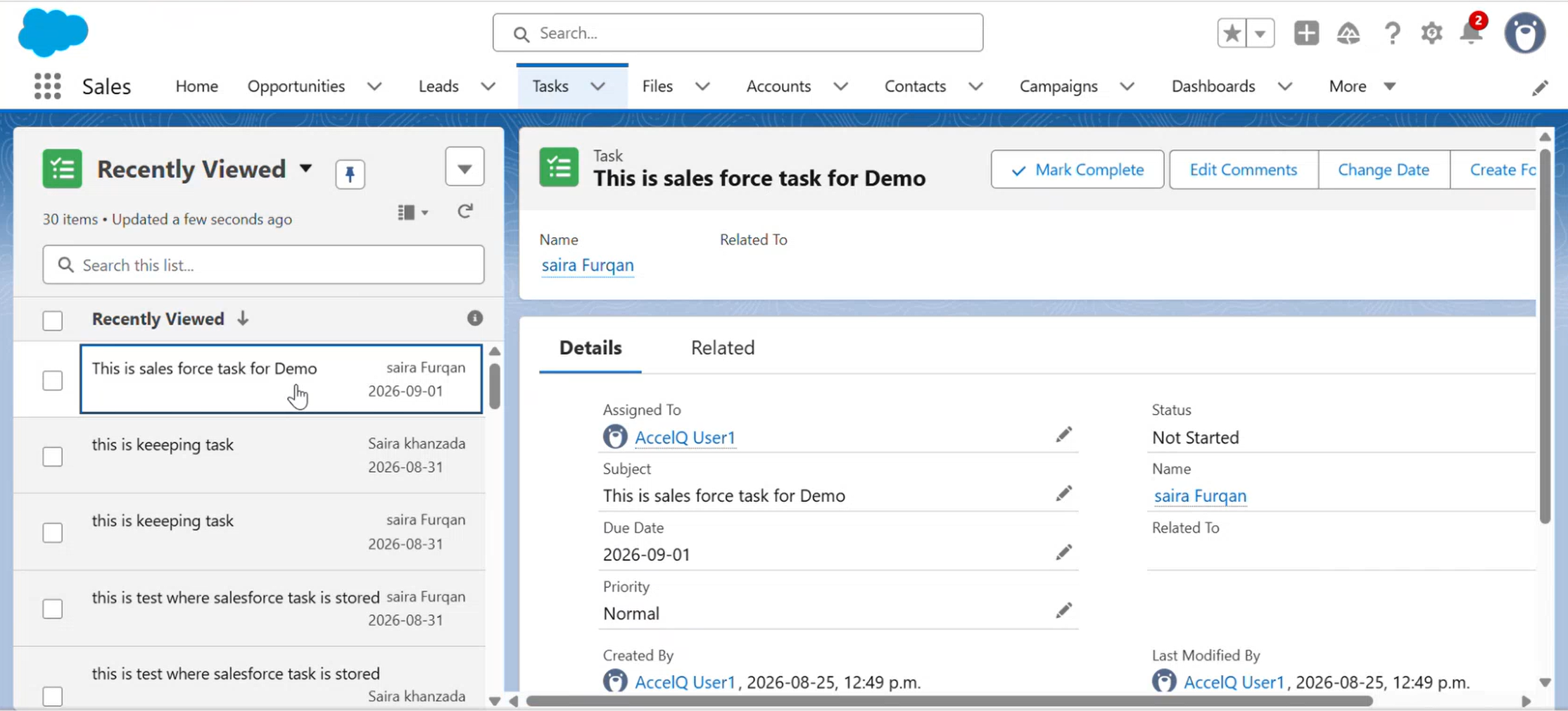1568x711 pixels.
Task: Click the Salesforce cloud logo
Action: [x=53, y=32]
